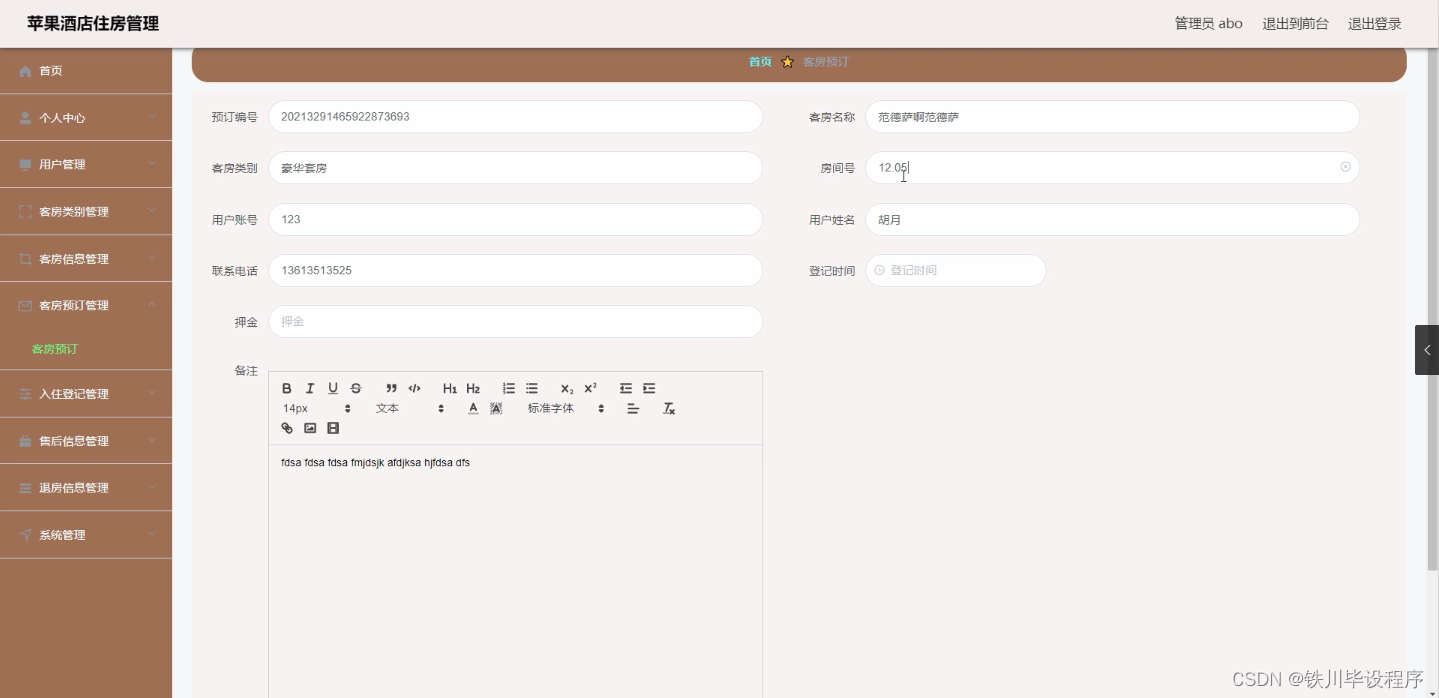
Task: Apply superscript formatting
Action: tap(590, 388)
